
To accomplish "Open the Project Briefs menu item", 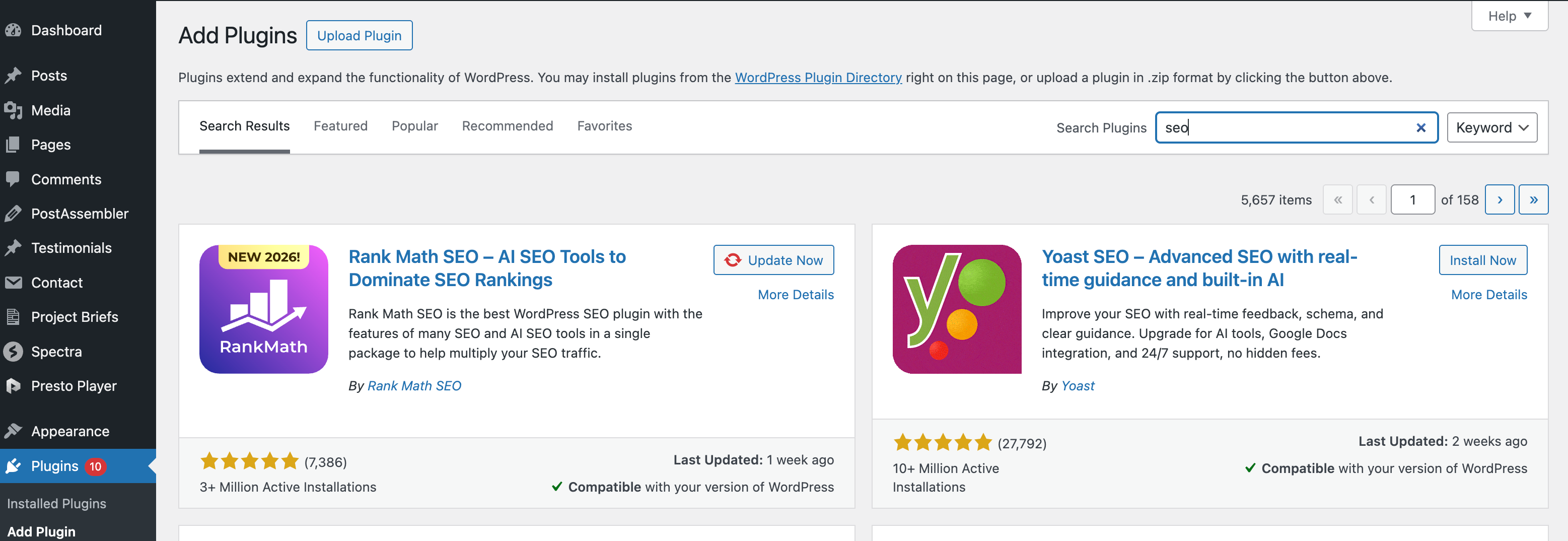I will [78, 317].
